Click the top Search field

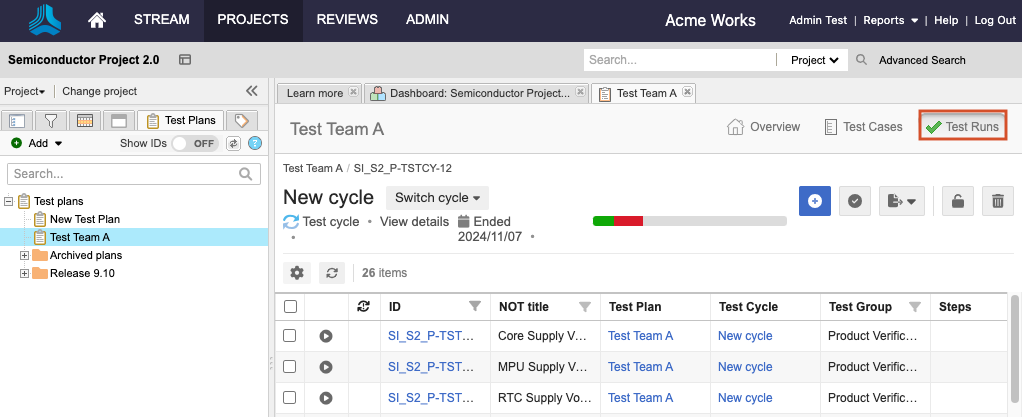pyautogui.click(x=680, y=60)
